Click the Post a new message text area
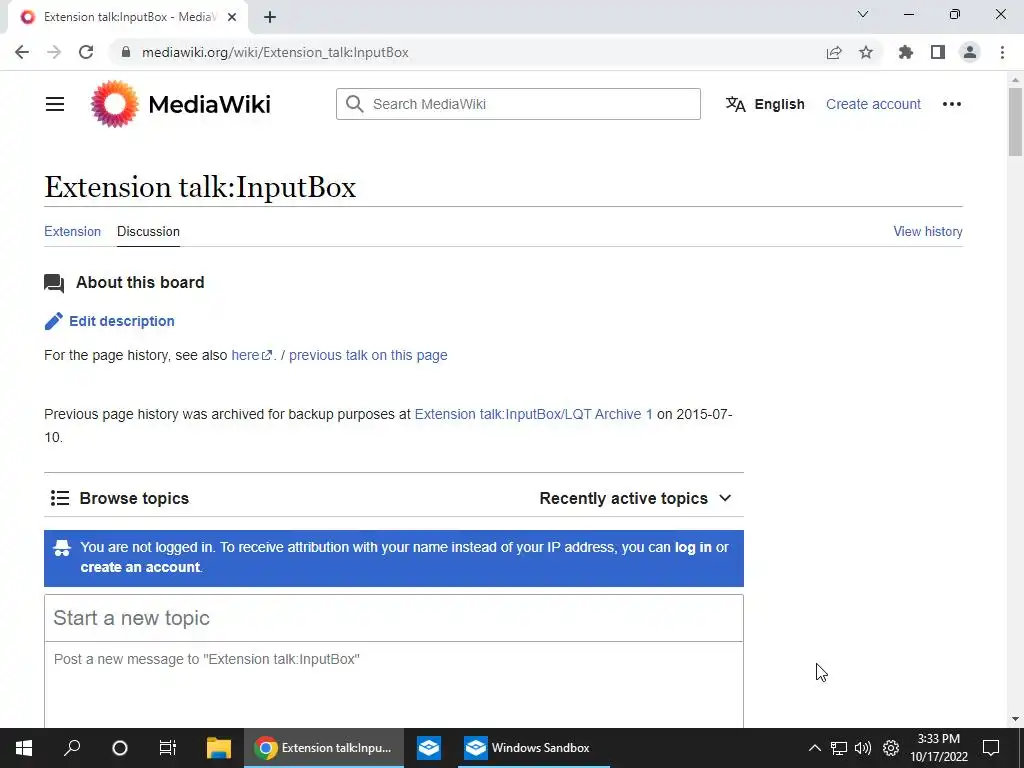1024x768 pixels. (x=394, y=684)
